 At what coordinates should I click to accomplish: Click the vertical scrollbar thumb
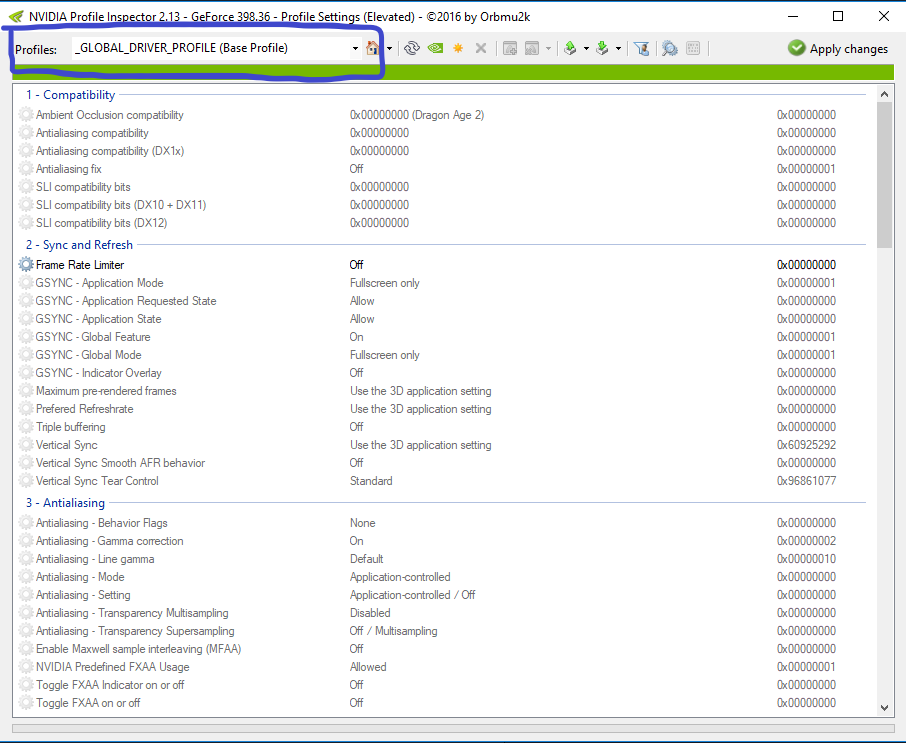tap(884, 175)
